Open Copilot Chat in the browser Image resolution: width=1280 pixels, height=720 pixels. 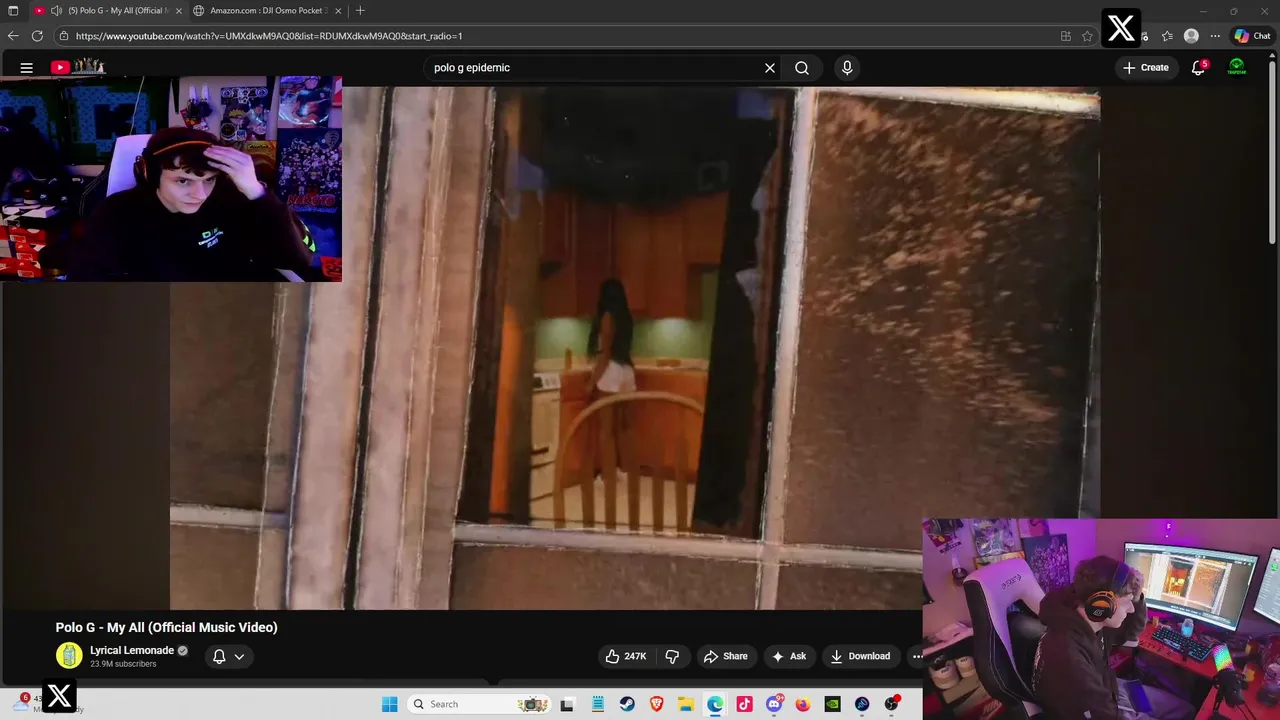pyautogui.click(x=1252, y=36)
